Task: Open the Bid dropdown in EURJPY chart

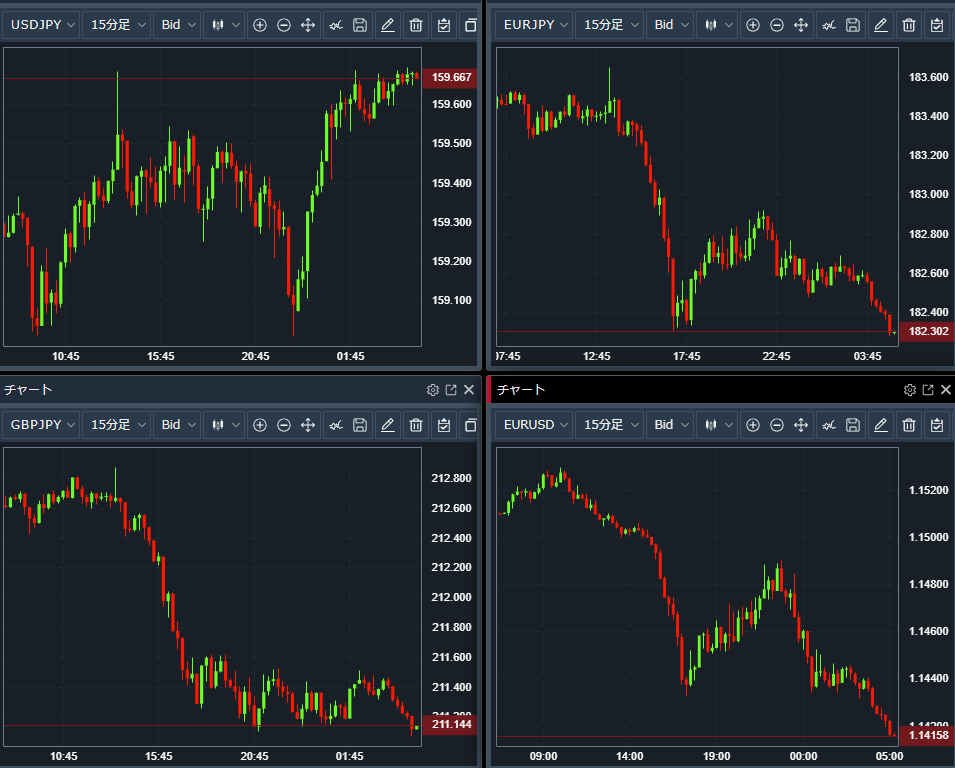Action: tap(670, 25)
